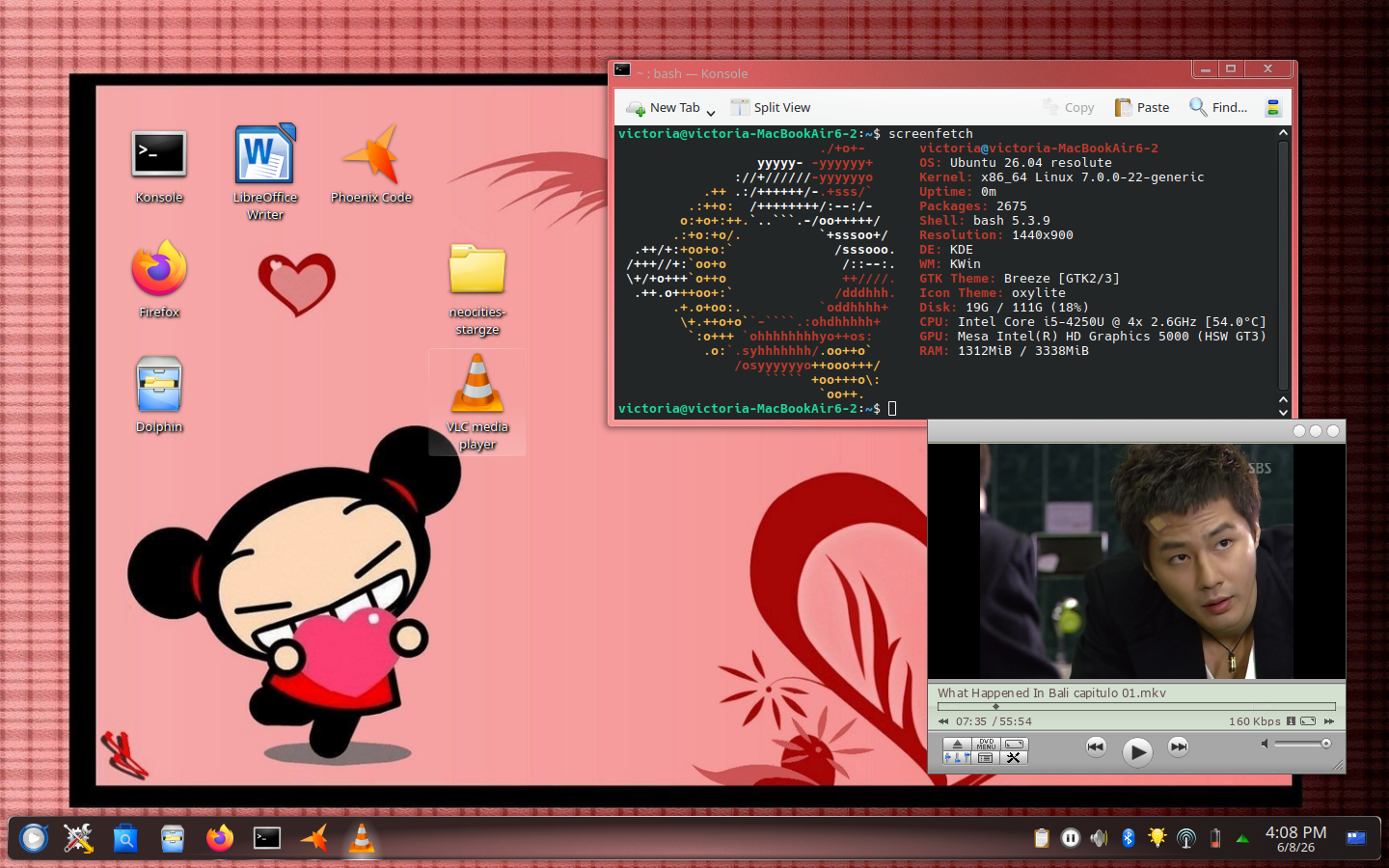Screen dimensions: 1389x868
Task: Skip to previous track in VLC
Action: (x=1096, y=746)
